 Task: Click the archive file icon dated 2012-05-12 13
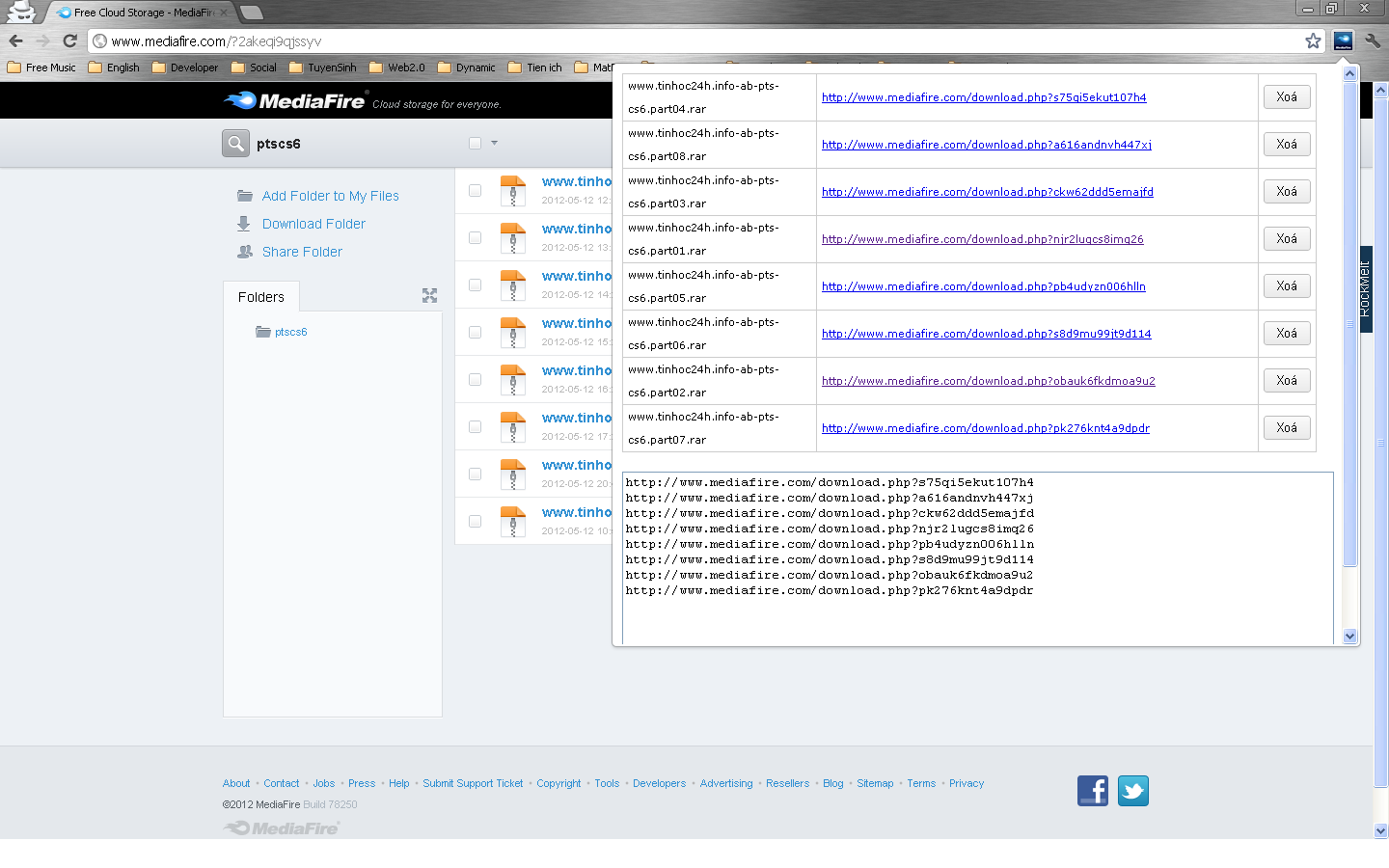pos(513,237)
